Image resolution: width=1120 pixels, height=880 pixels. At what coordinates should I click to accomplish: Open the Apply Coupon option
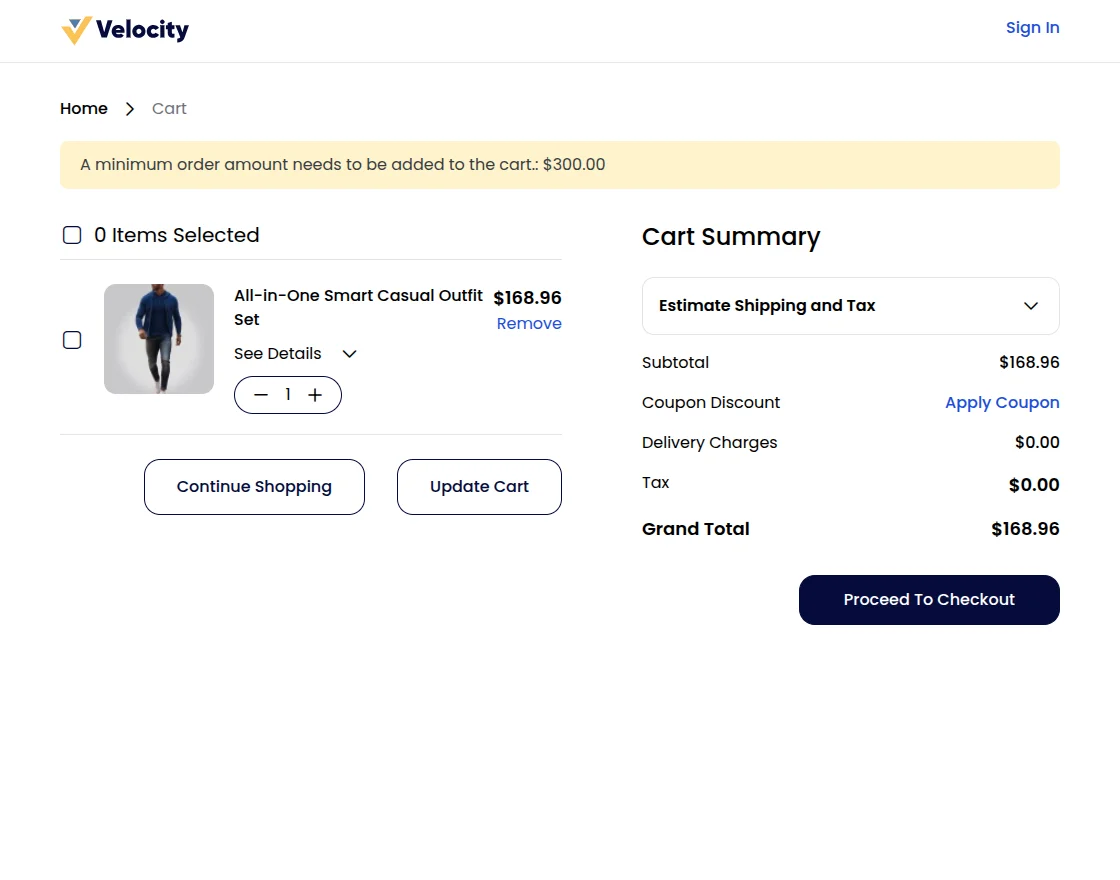(1002, 402)
